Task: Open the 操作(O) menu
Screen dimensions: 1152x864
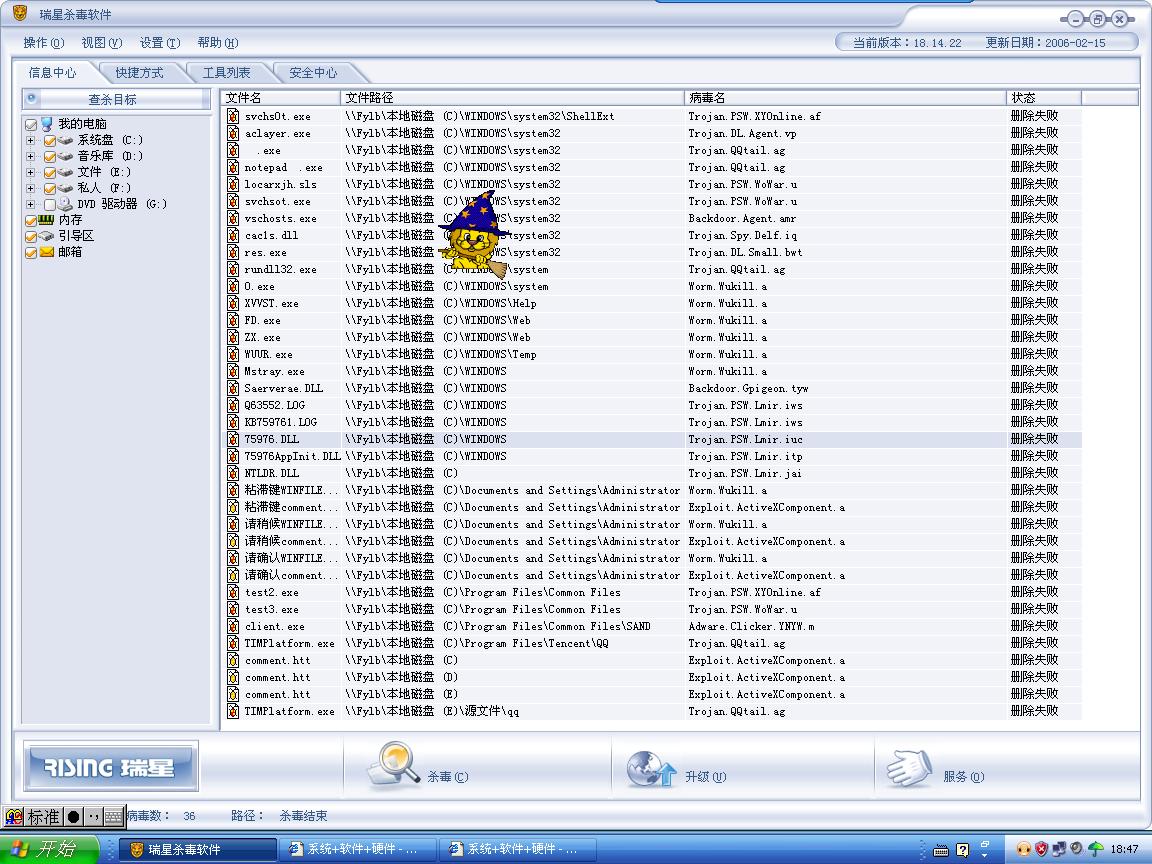Action: click(x=44, y=43)
